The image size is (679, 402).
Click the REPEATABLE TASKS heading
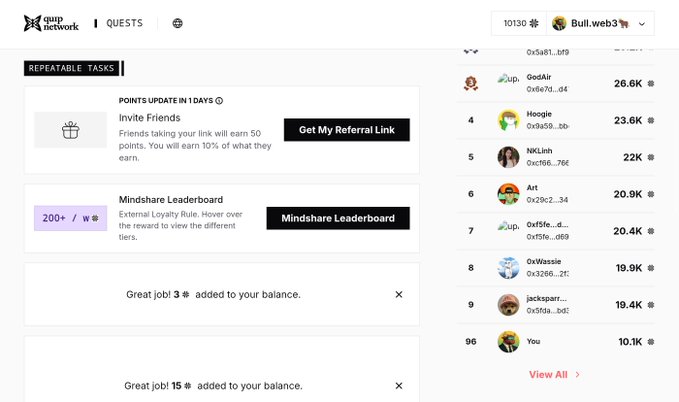tap(71, 68)
